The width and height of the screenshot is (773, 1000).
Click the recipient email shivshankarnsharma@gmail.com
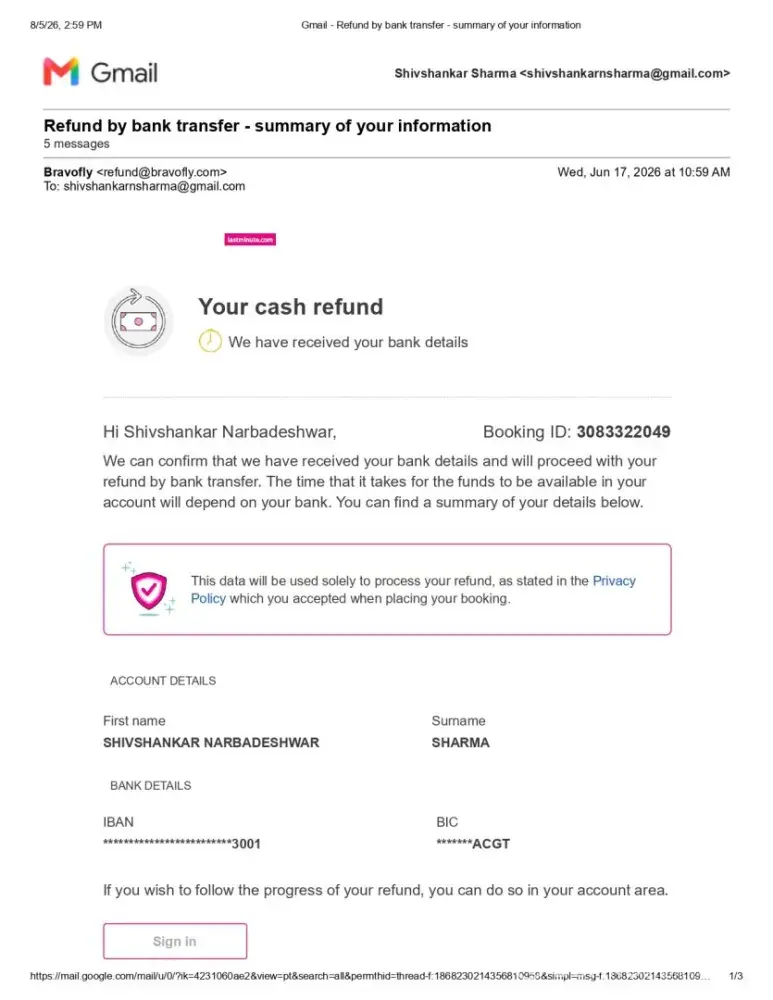(x=154, y=186)
